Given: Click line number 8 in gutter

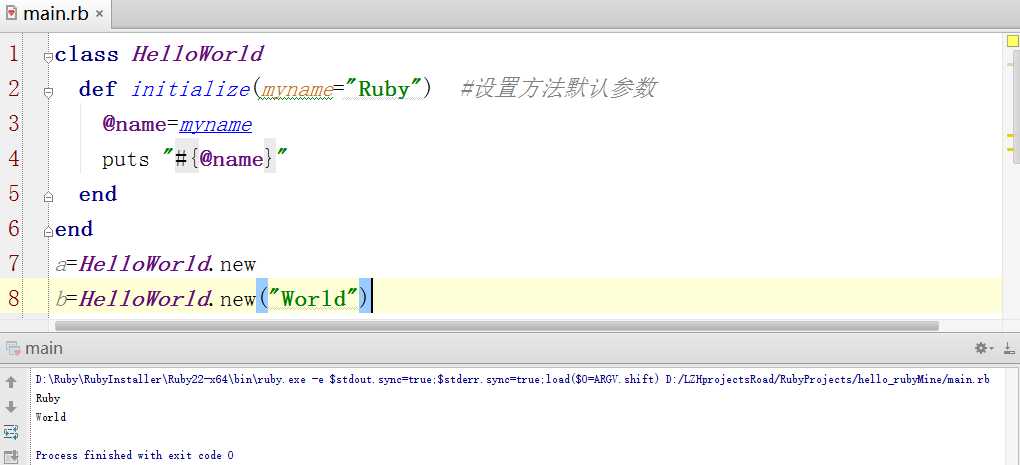Looking at the screenshot, I should point(13,299).
